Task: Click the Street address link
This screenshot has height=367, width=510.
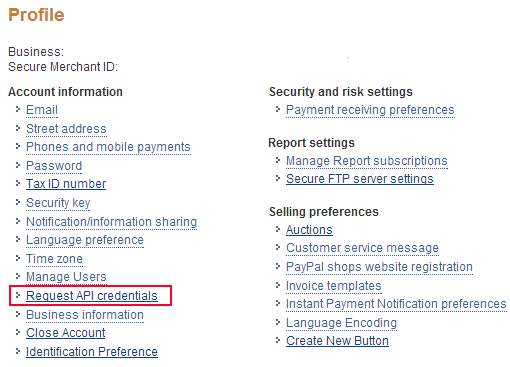Action: pyautogui.click(x=66, y=129)
